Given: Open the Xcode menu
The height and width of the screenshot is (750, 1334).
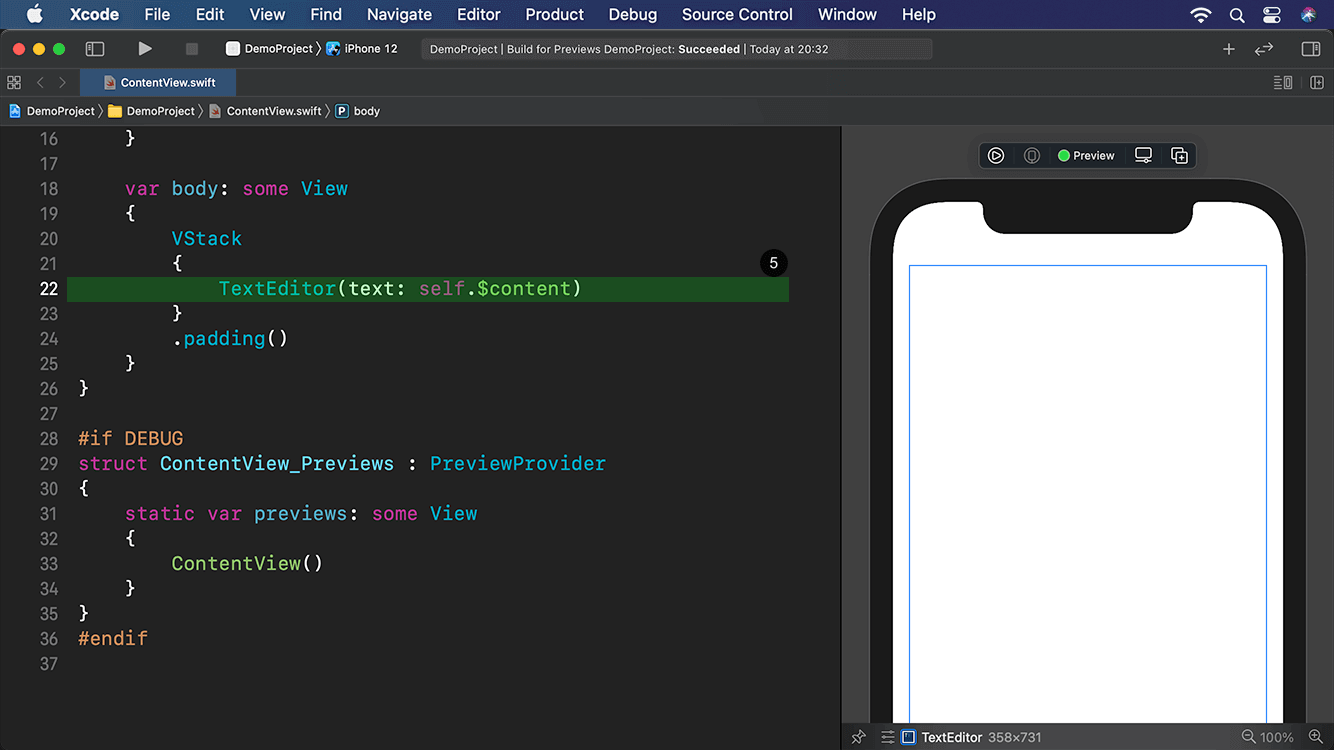Looking at the screenshot, I should coord(94,14).
